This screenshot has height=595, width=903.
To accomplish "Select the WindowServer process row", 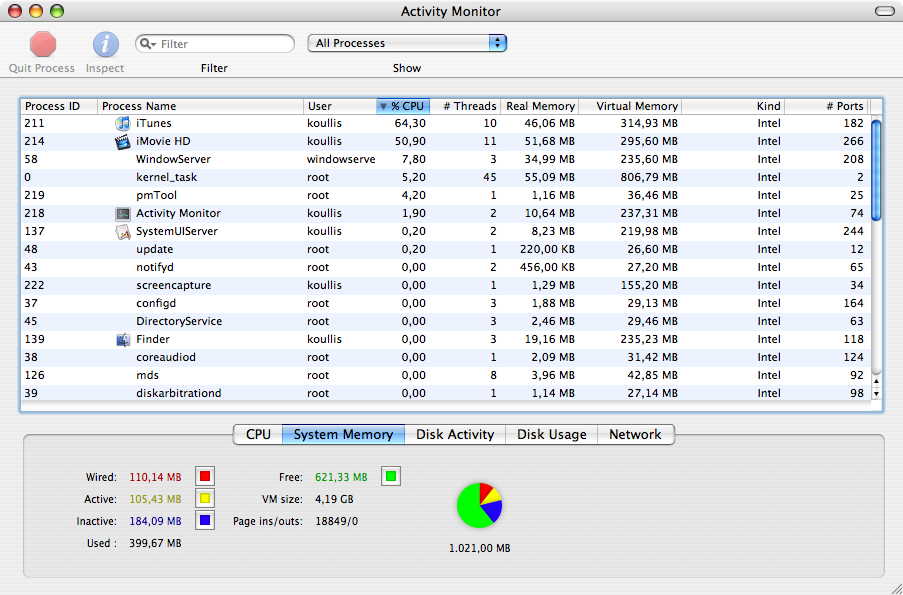I will tap(445, 160).
